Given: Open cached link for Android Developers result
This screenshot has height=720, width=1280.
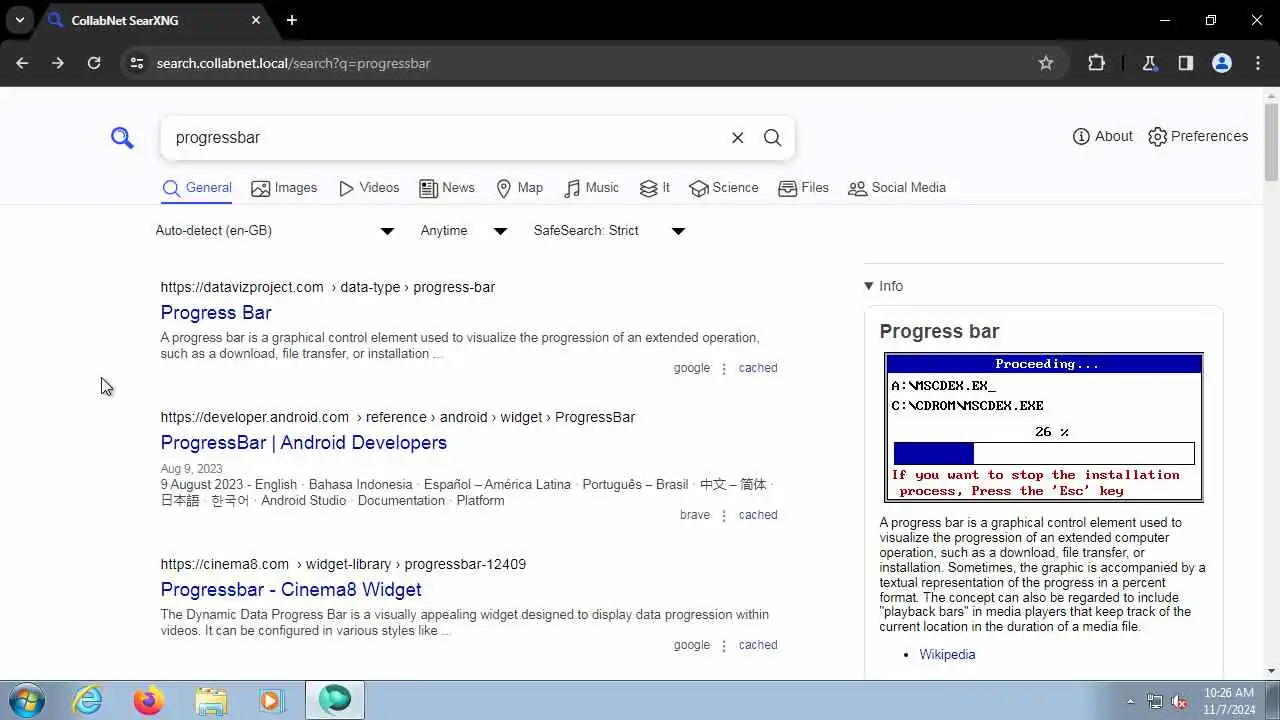Looking at the screenshot, I should click(758, 515).
